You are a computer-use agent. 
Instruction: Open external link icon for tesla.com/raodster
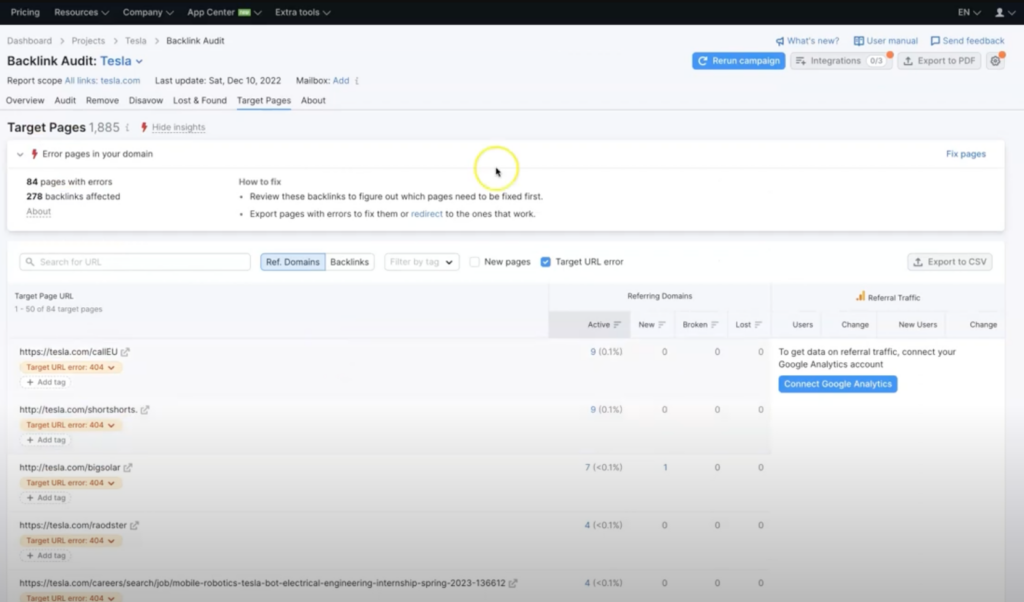coord(135,526)
